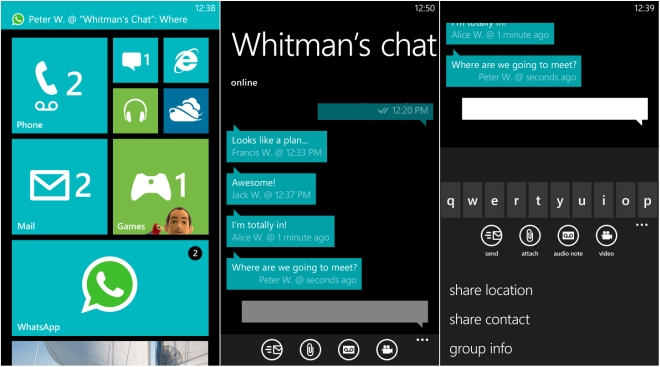660x367 pixels.
Task: Tap the o key on the keyboard
Action: click(x=625, y=200)
